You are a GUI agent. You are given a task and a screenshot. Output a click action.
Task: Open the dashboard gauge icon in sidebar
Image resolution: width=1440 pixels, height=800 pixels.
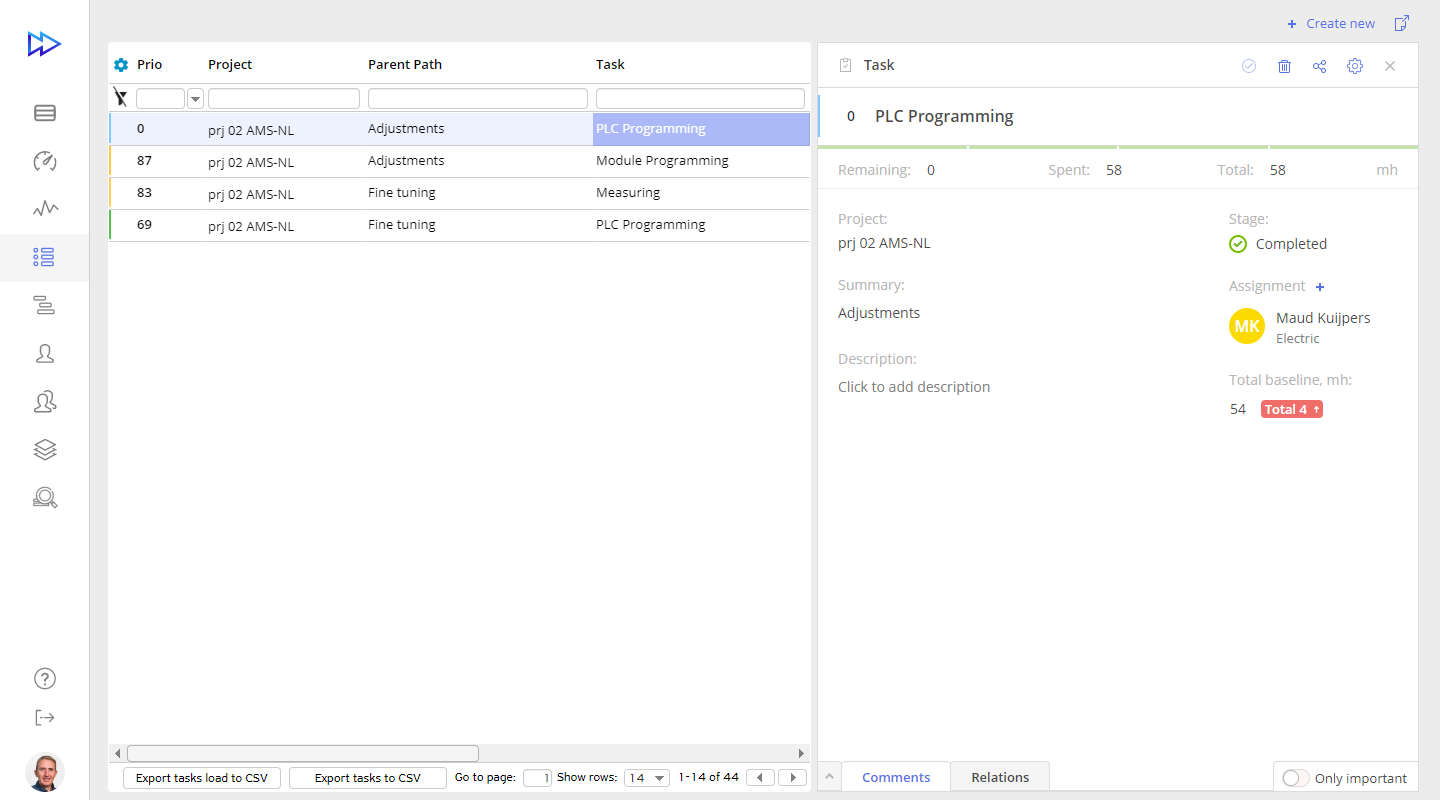tap(44, 161)
